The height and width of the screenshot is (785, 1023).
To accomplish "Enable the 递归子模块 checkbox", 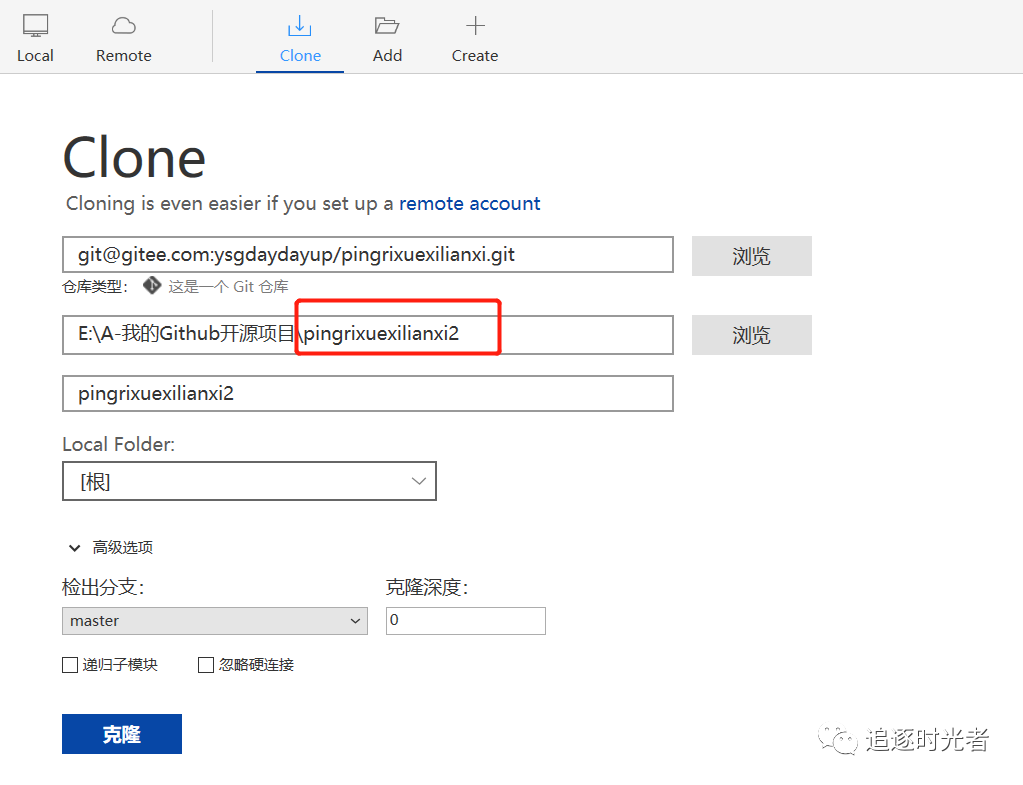I will (x=70, y=665).
